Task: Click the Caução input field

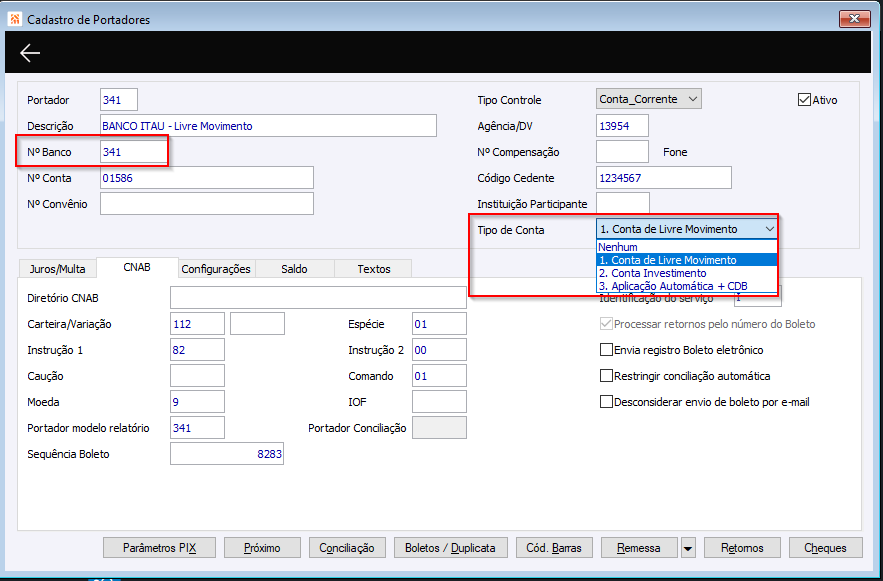Action: click(197, 376)
